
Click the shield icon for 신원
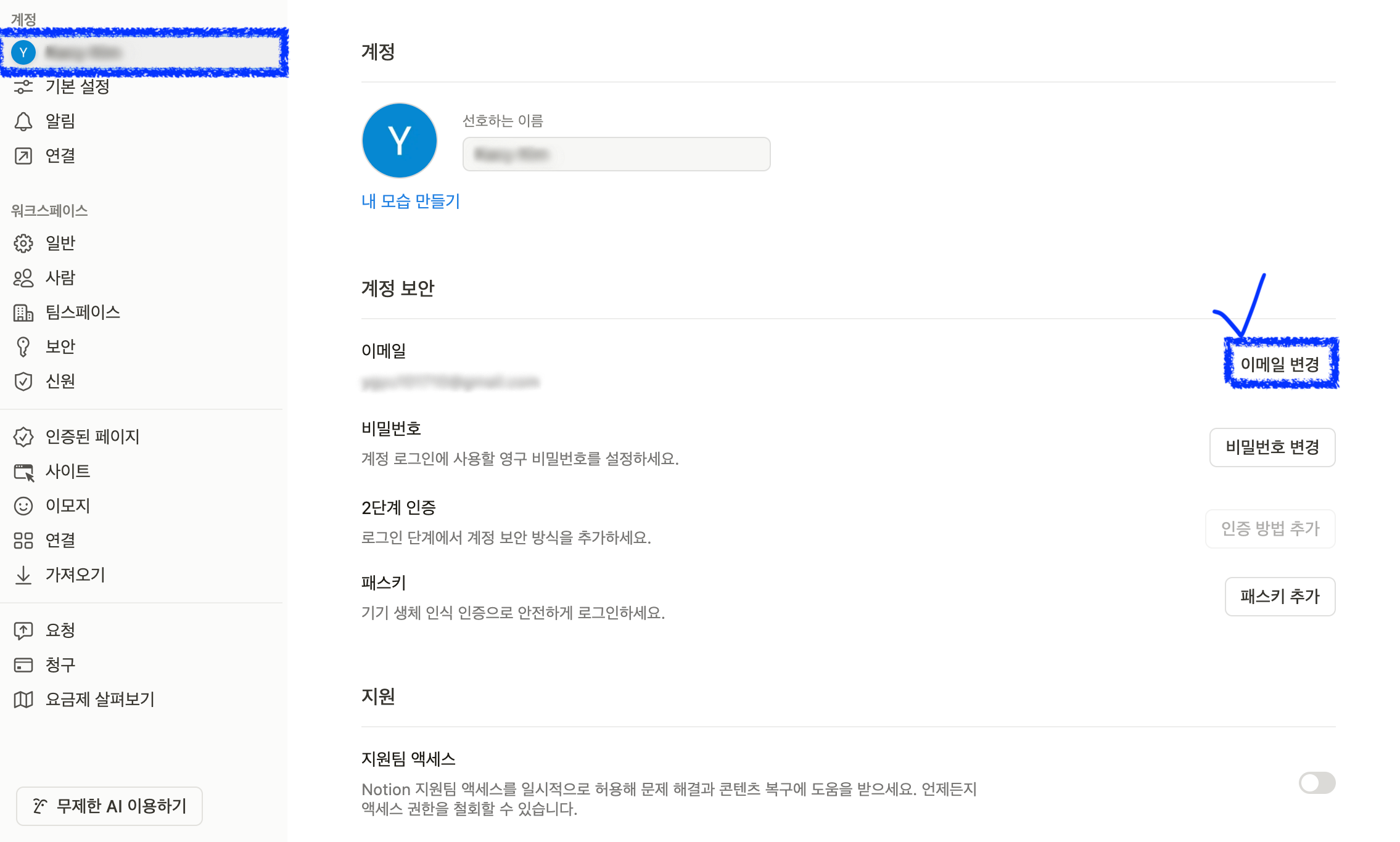[23, 382]
